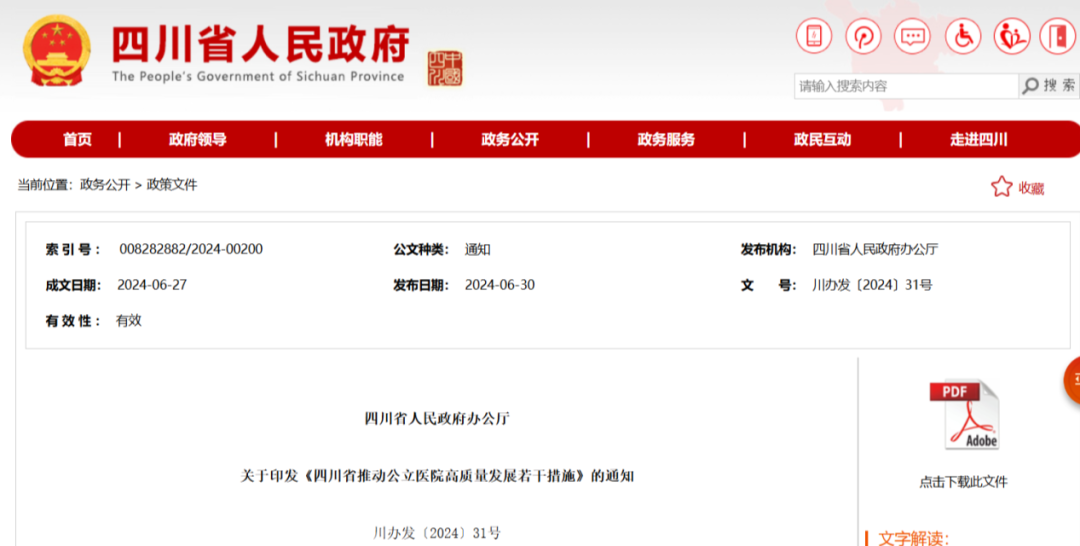Viewport: 1080px width, 546px height.
Task: Click the index number 008282882/2024-00200
Action: tap(191, 249)
